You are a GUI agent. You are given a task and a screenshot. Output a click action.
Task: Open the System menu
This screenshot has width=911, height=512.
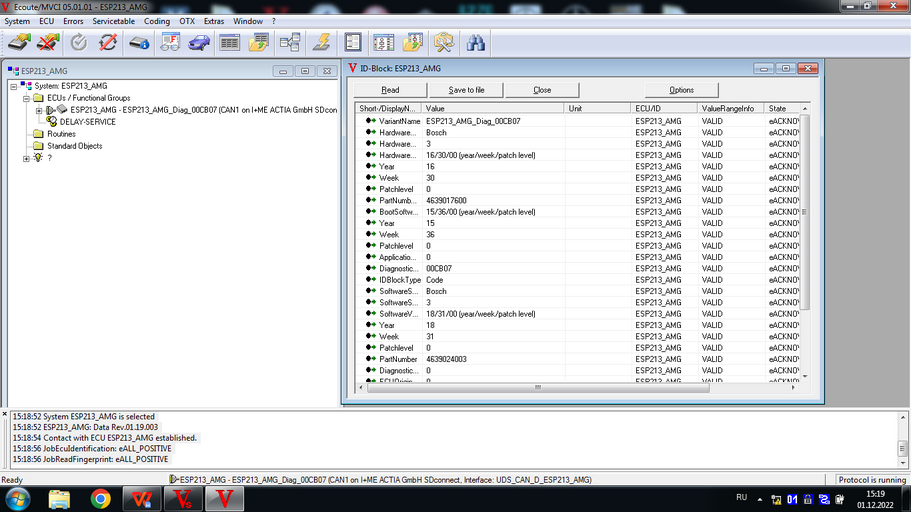point(17,21)
